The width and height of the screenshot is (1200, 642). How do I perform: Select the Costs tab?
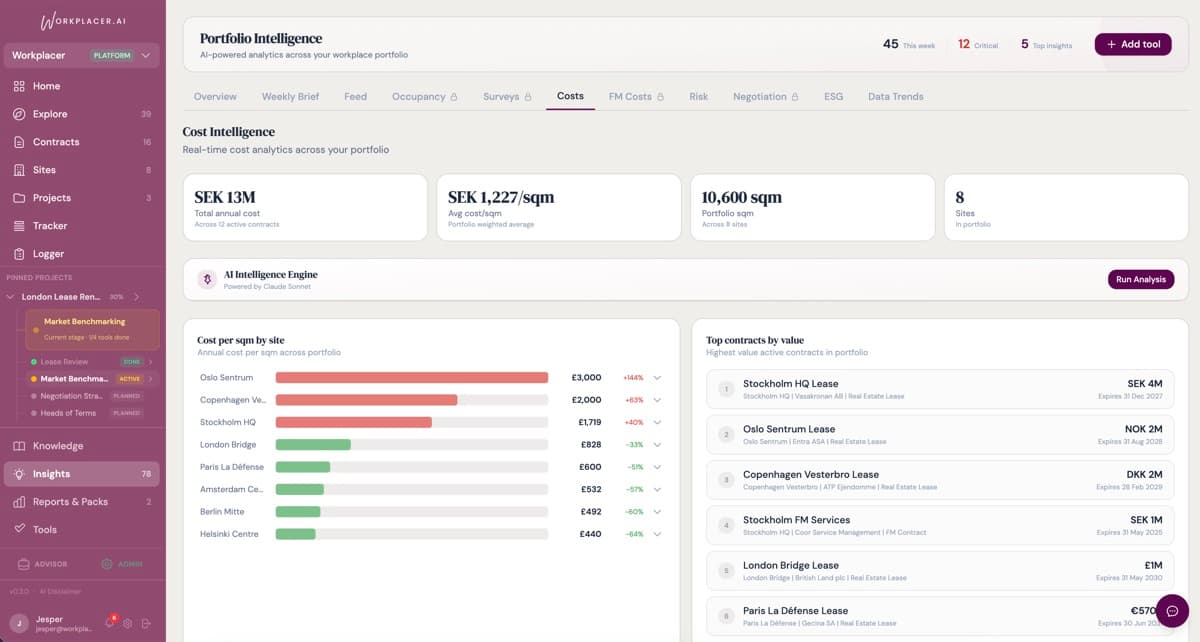coord(570,97)
